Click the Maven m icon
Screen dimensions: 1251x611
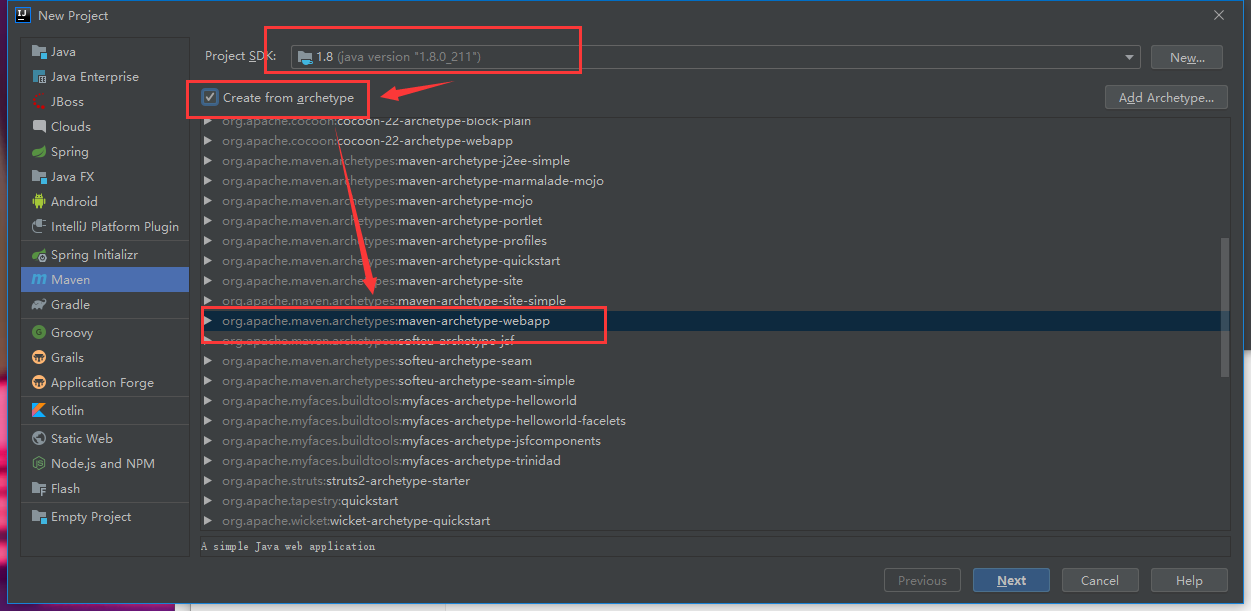[x=39, y=280]
